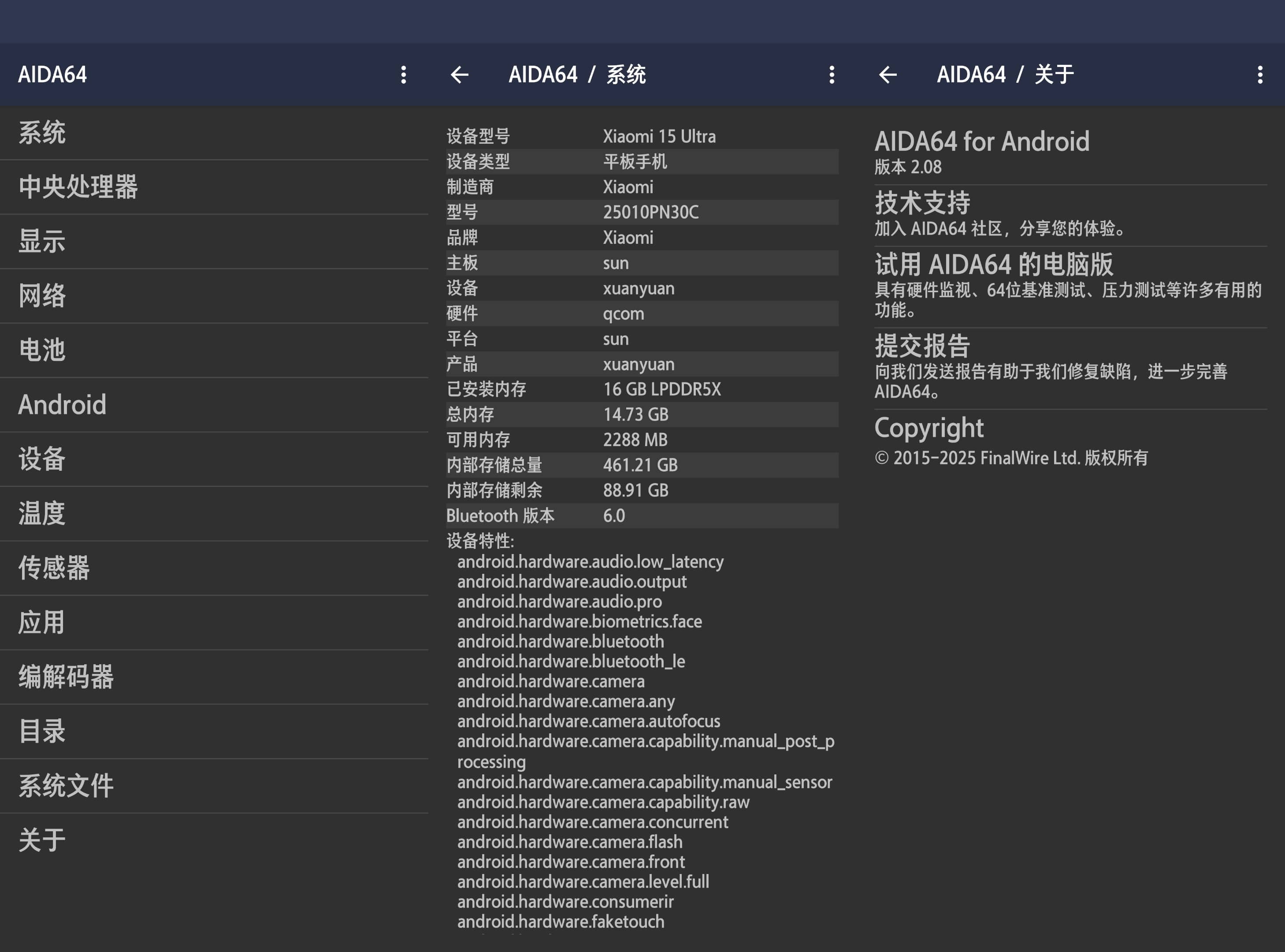Click android.hardware.camera.autofocus feature

coord(588,721)
